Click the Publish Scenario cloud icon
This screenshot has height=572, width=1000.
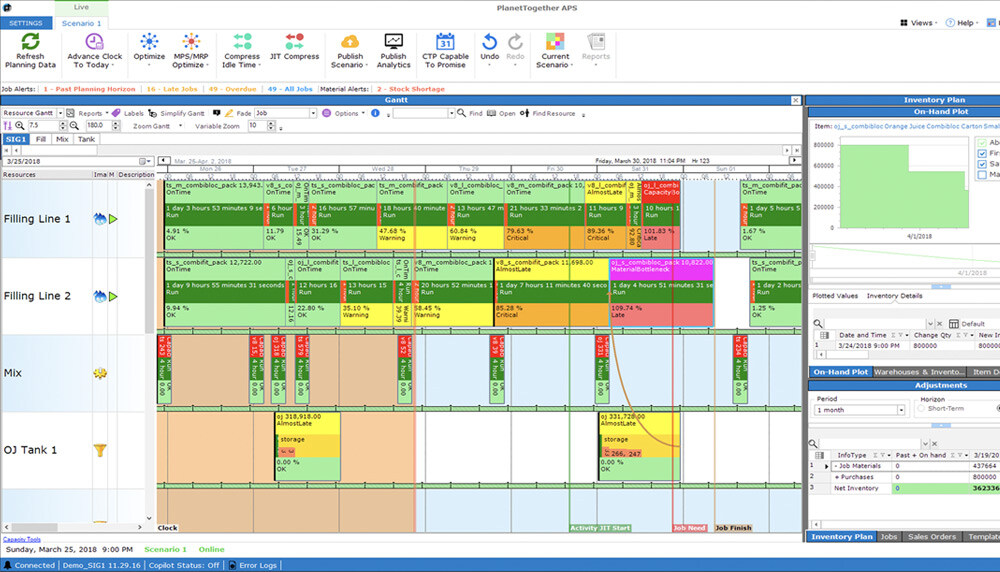coord(350,42)
